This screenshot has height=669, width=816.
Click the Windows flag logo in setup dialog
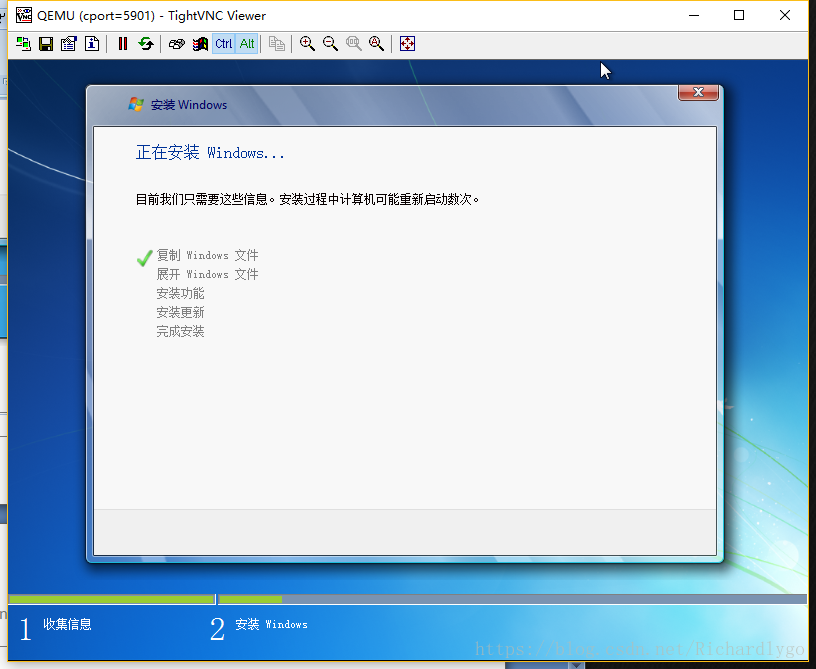tap(136, 104)
